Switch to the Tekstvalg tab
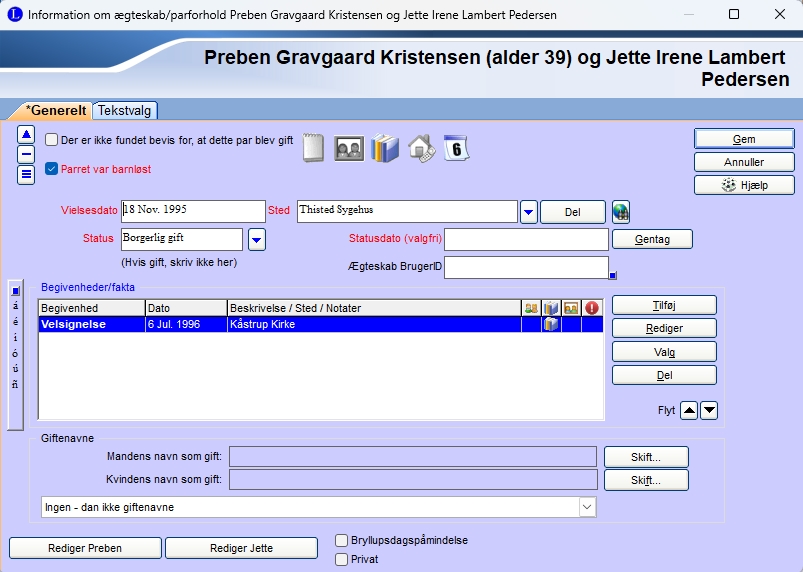The image size is (803, 572). (125, 111)
